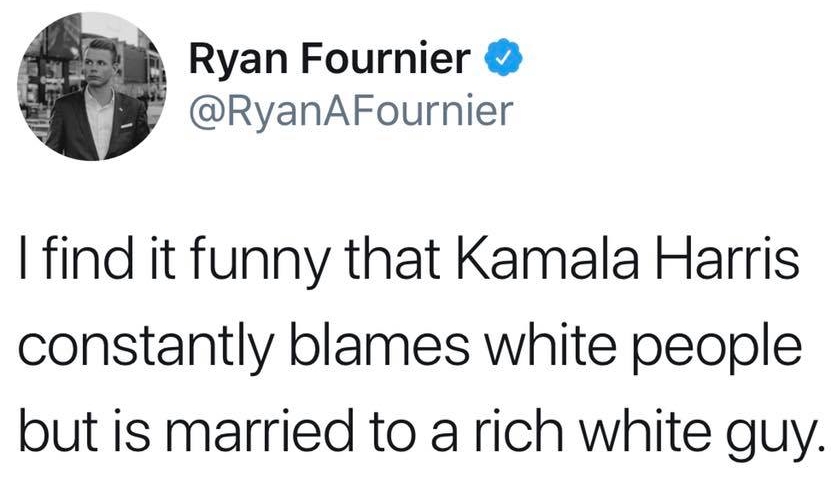Image resolution: width=838 pixels, height=481 pixels.
Task: Open the Ryan Fournier display name
Action: pos(330,58)
